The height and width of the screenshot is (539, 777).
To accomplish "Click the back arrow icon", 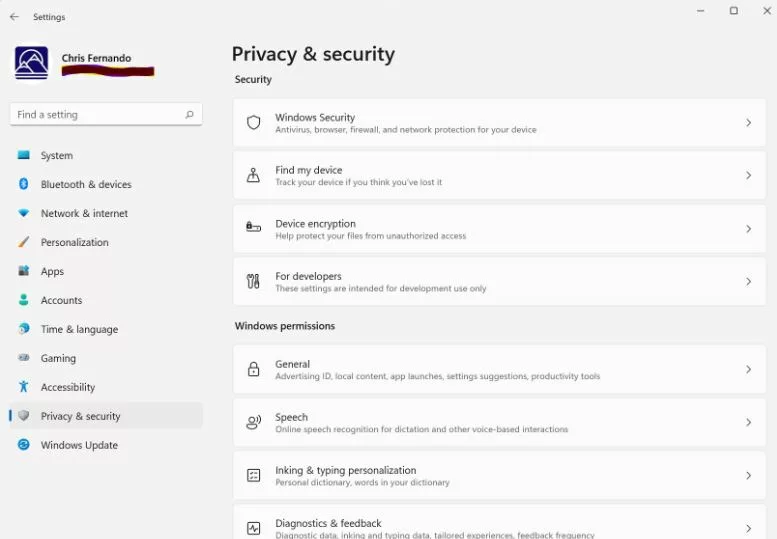I will [x=14, y=16].
